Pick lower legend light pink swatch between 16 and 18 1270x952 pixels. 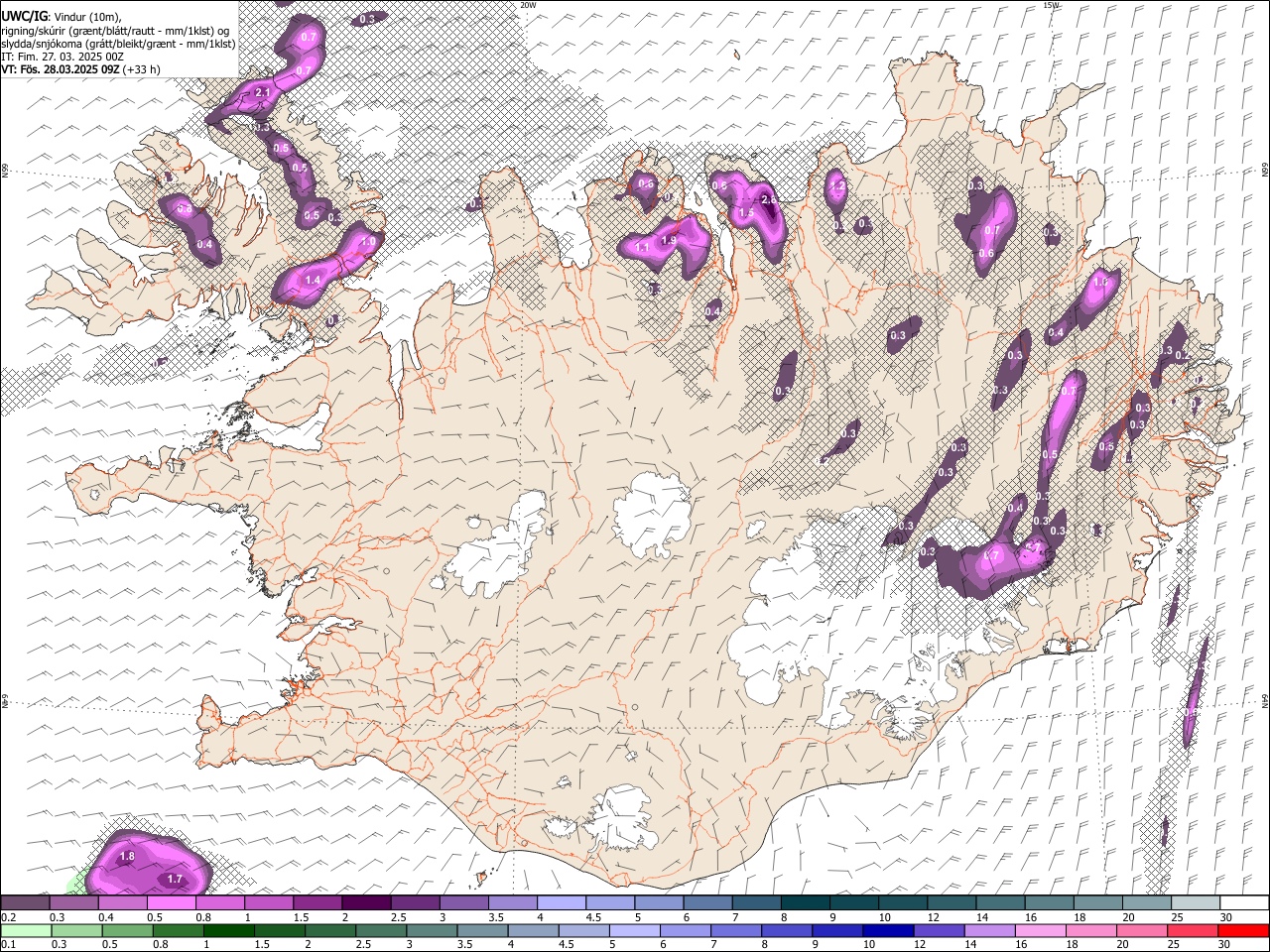coord(1042,930)
